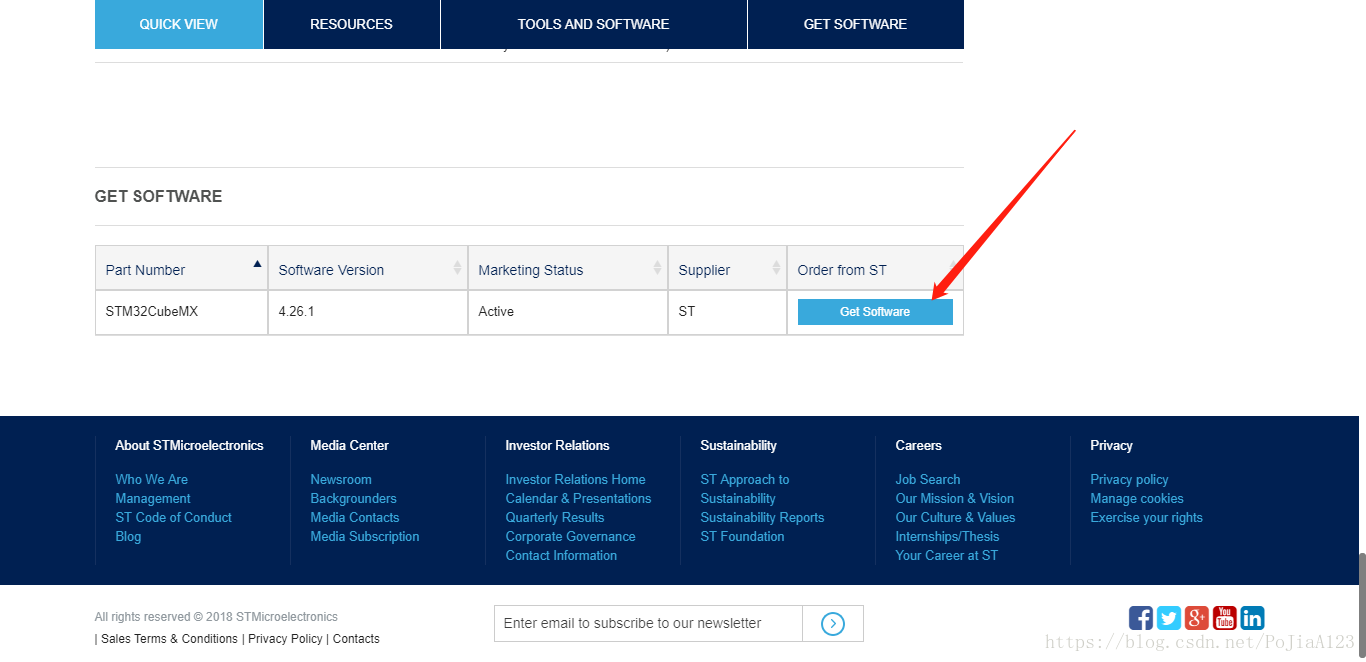Sort table by Part Number column arrow
Viewport: 1366px width, 662px height.
[x=257, y=264]
